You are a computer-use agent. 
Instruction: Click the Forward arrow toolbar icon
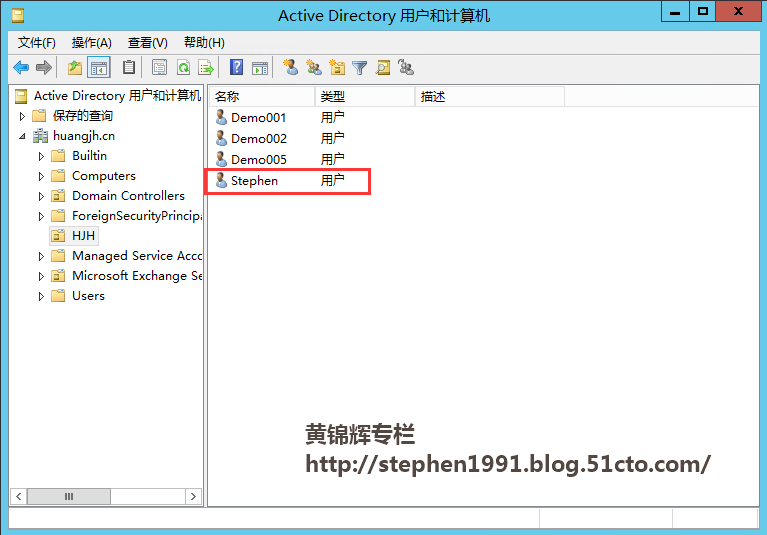pyautogui.click(x=44, y=67)
